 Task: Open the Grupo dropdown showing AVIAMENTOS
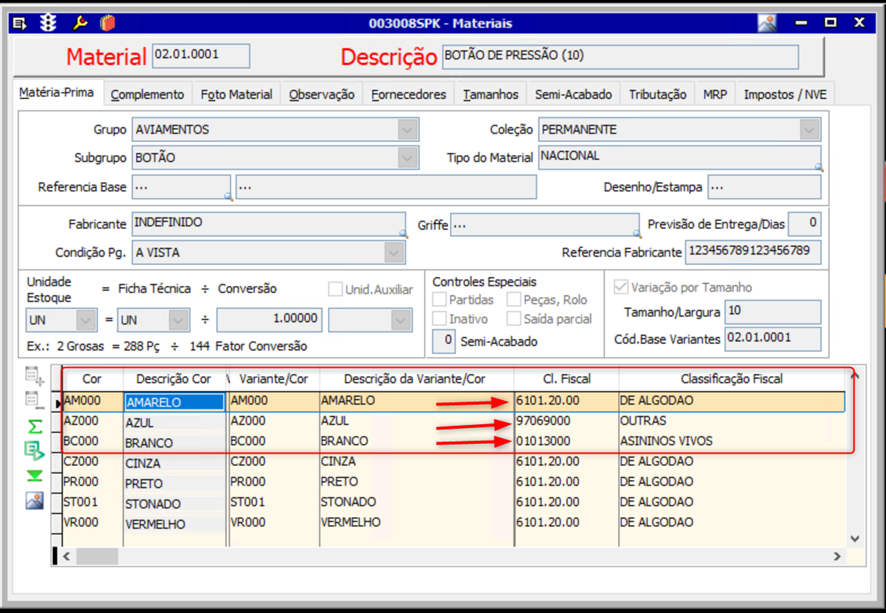point(407,130)
